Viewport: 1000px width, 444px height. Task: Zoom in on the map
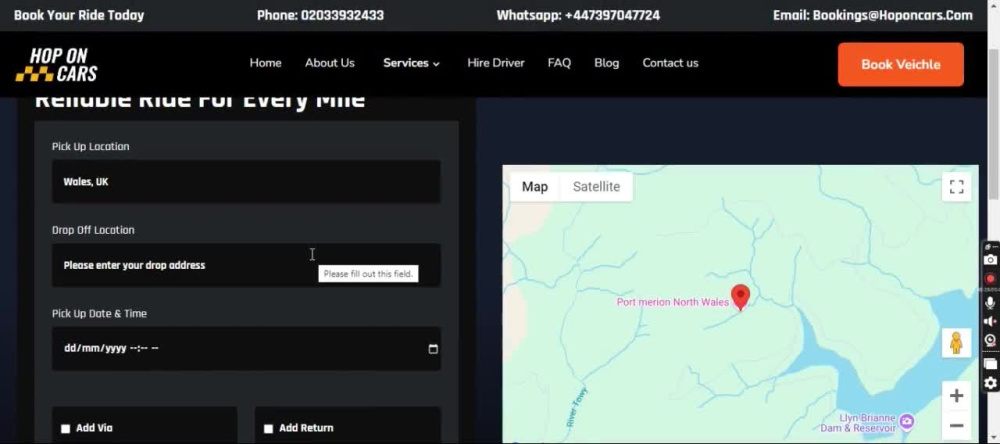pos(956,396)
